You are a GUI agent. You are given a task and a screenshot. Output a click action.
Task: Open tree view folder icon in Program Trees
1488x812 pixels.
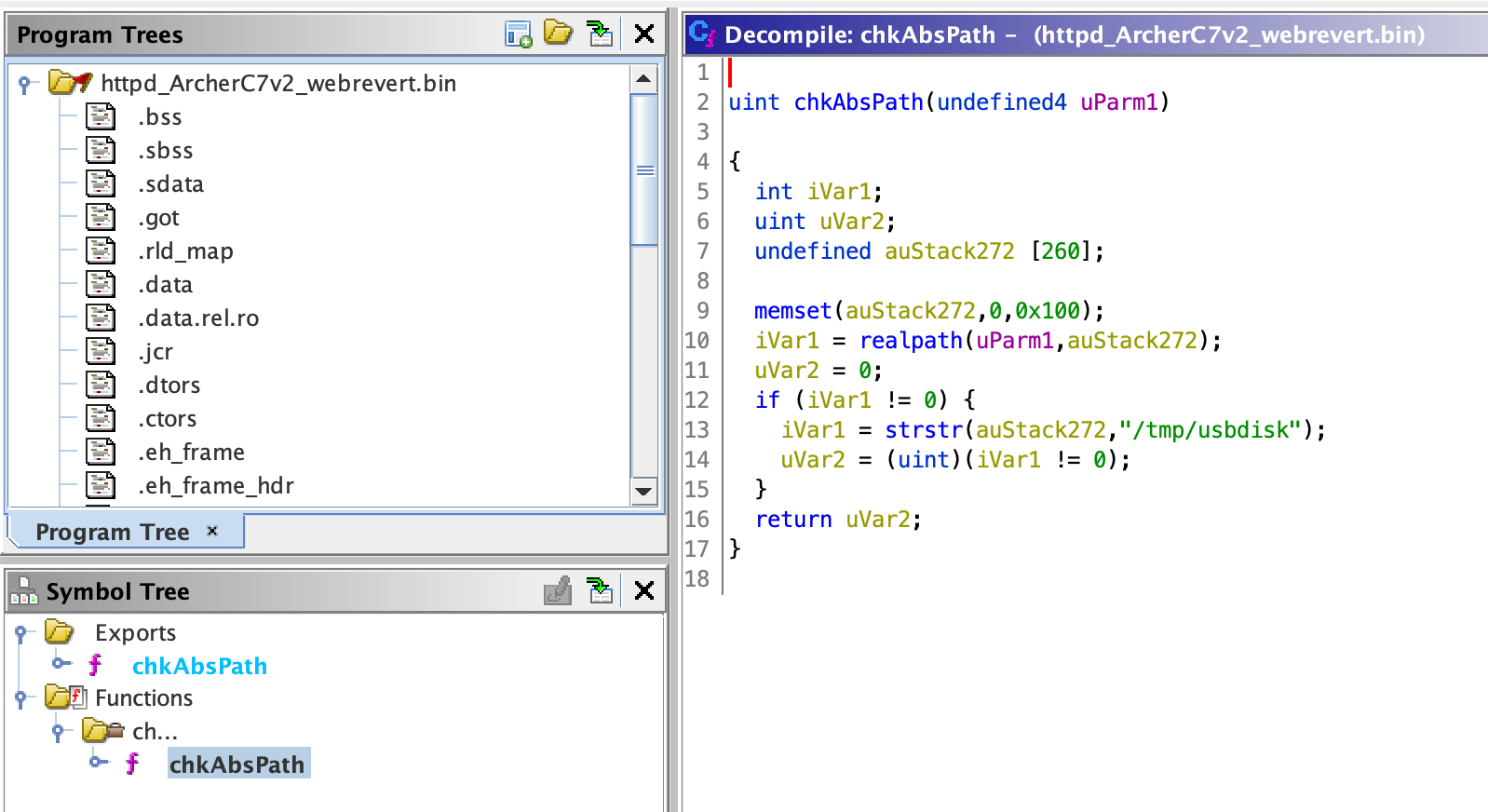click(558, 33)
